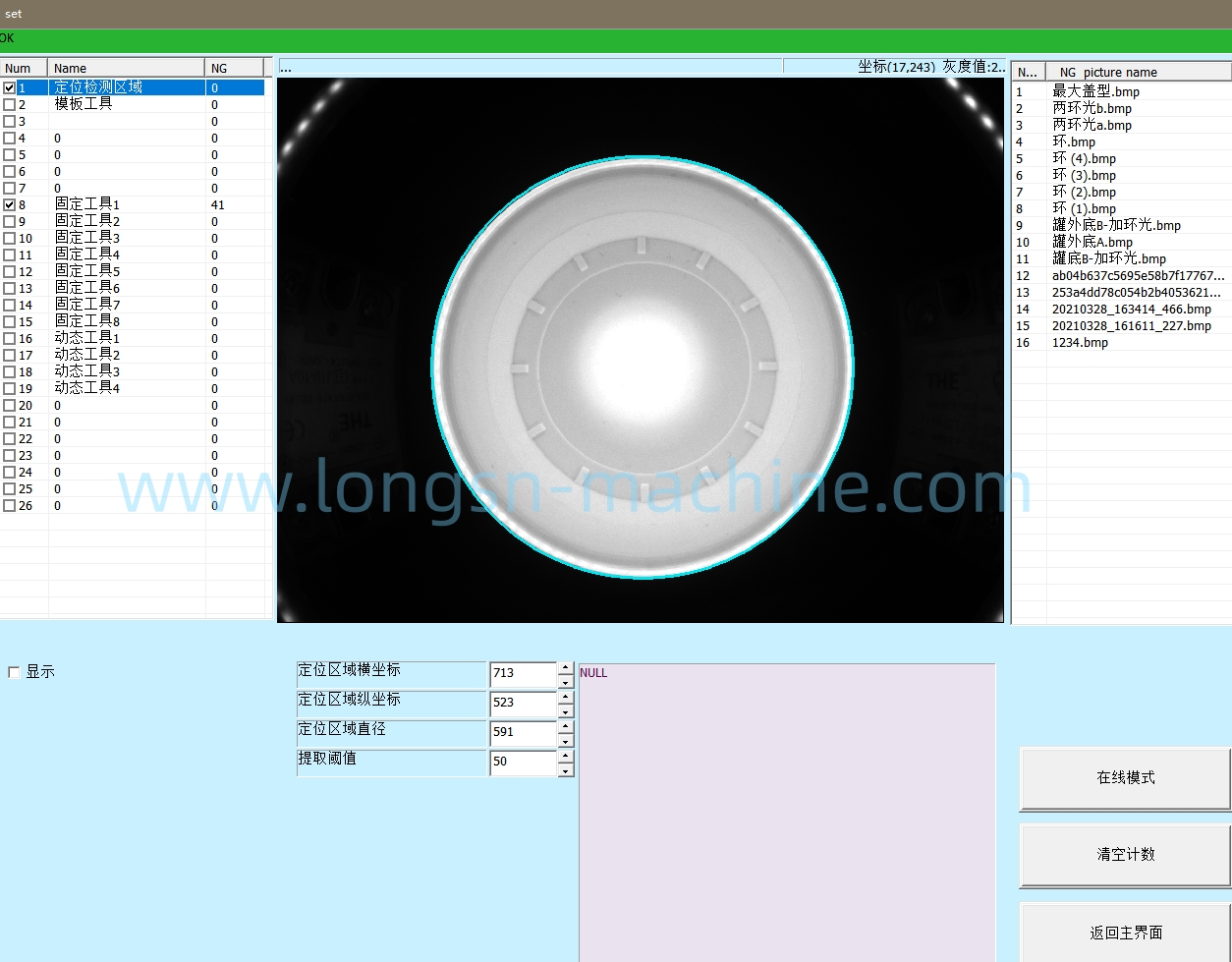This screenshot has height=962, width=1232.
Task: Decrease 定位区域纵坐标 with down arrow
Action: [x=565, y=710]
